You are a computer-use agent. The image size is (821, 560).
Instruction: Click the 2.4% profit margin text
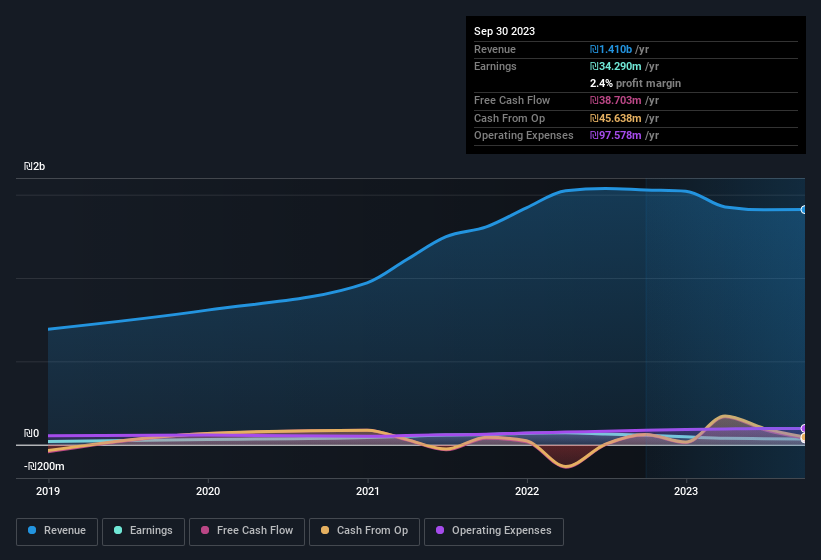click(635, 83)
